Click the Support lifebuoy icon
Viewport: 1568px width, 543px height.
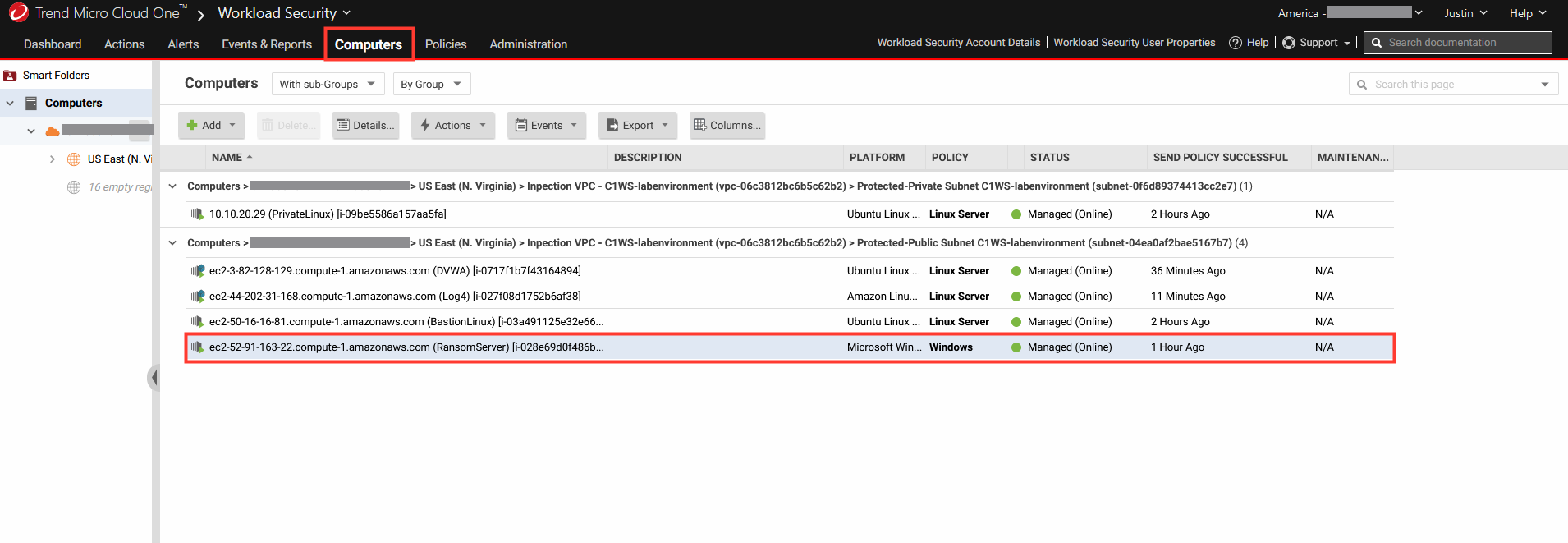pyautogui.click(x=1289, y=43)
